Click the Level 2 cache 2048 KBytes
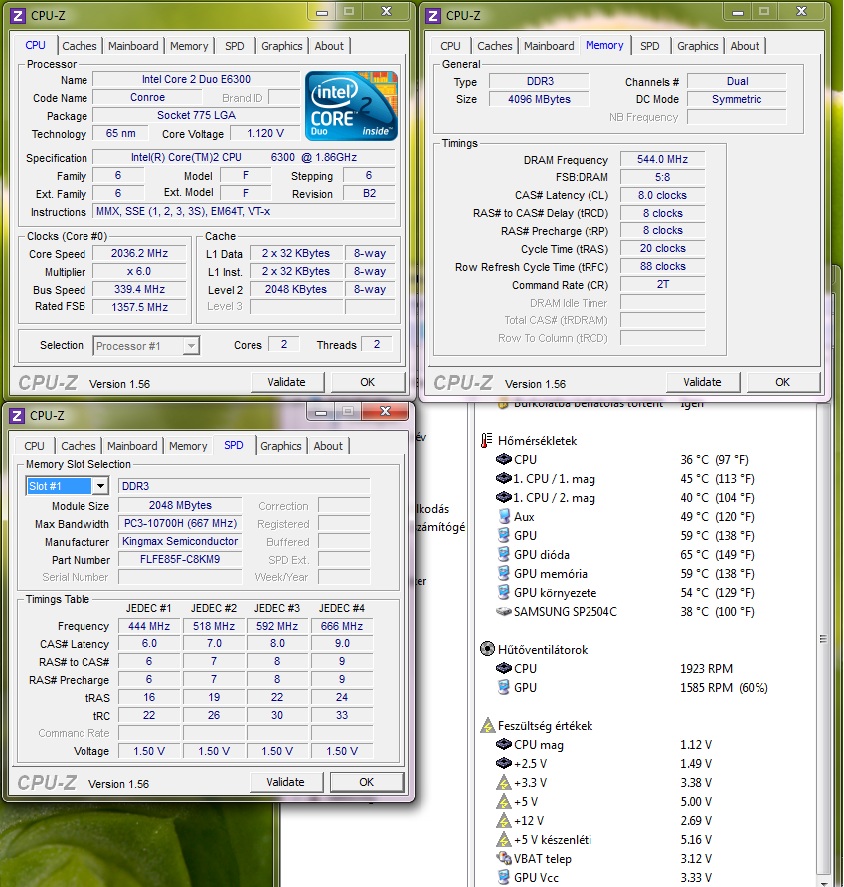 [296, 289]
